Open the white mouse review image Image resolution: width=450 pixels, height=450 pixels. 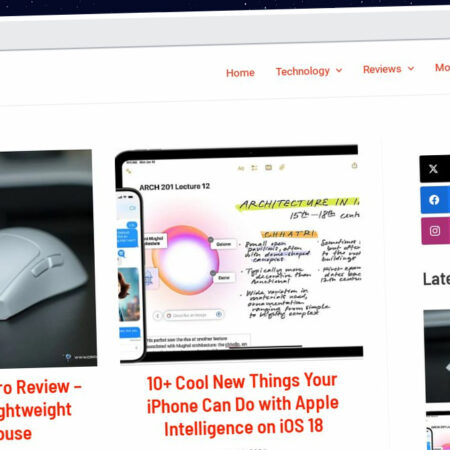click(47, 258)
